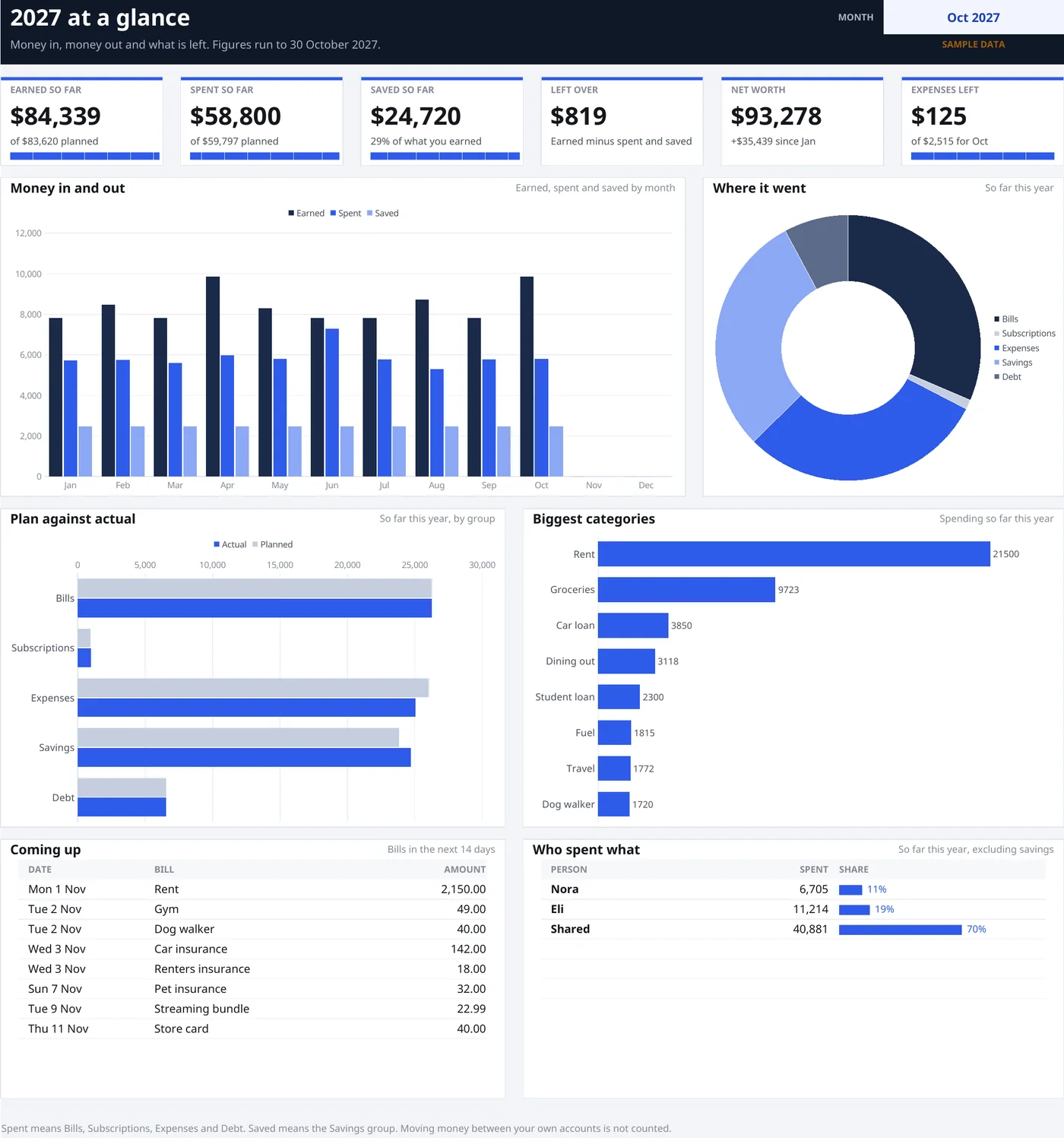Click the 'AMOUNT' column header
Viewport: 1064px width, 1138px height.
point(464,870)
